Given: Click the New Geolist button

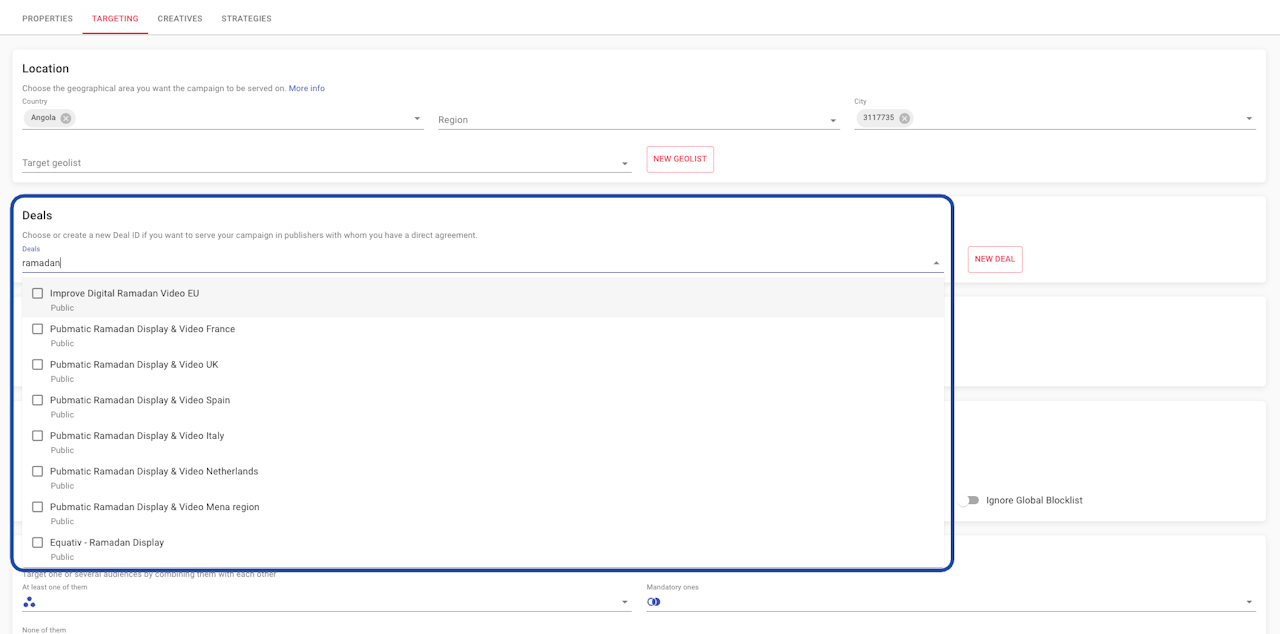Looking at the screenshot, I should pos(680,159).
